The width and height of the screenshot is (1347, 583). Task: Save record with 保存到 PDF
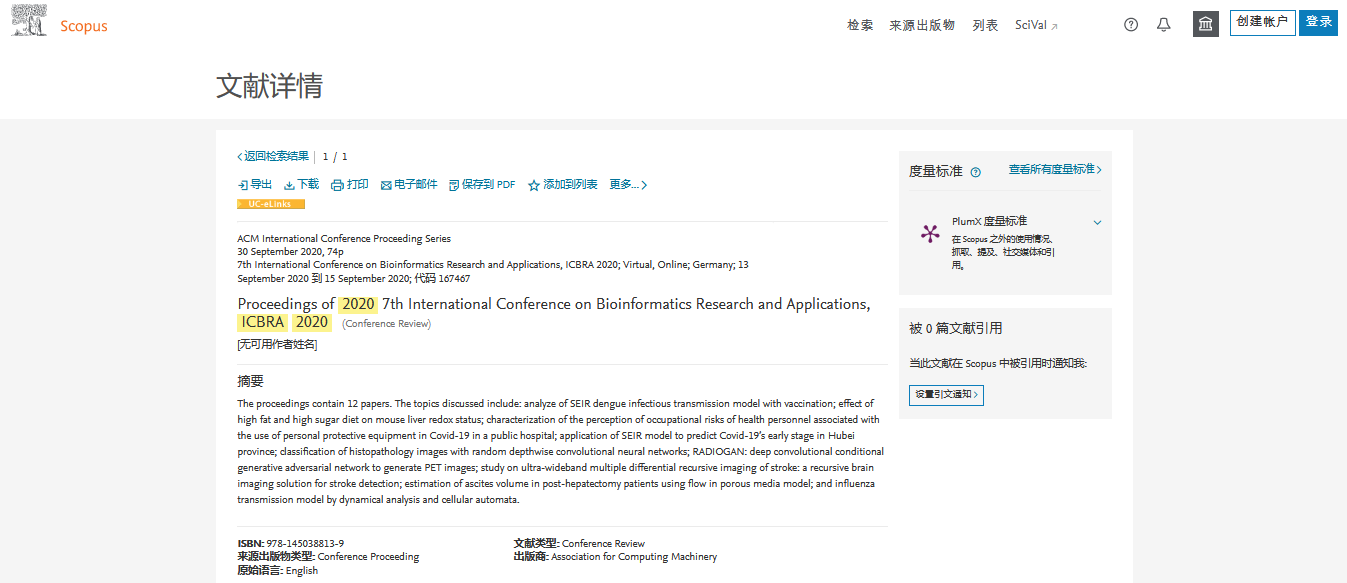482,185
